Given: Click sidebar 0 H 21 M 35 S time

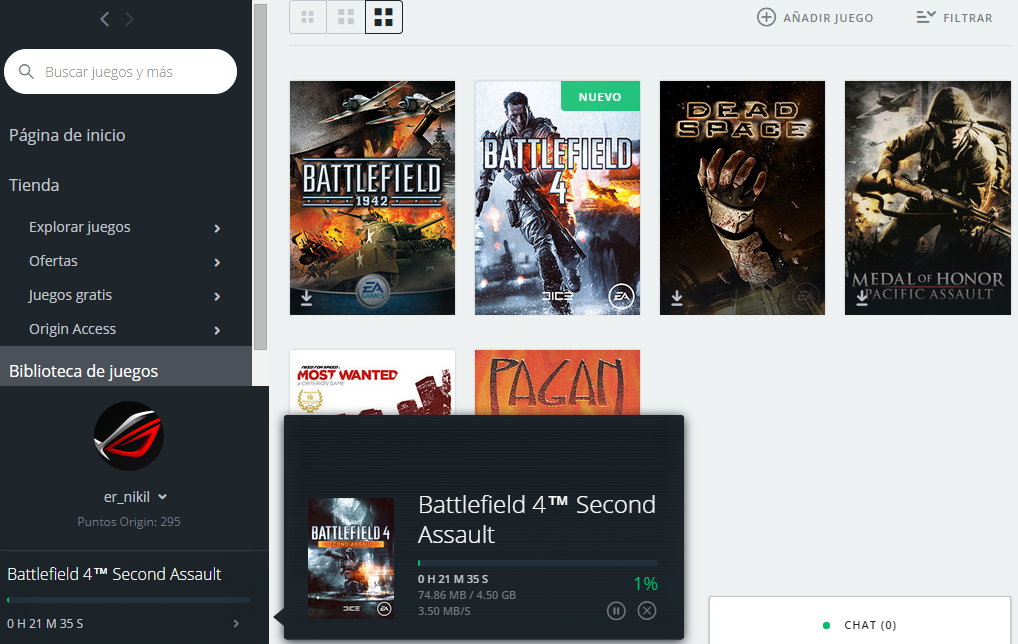Looking at the screenshot, I should tap(45, 624).
